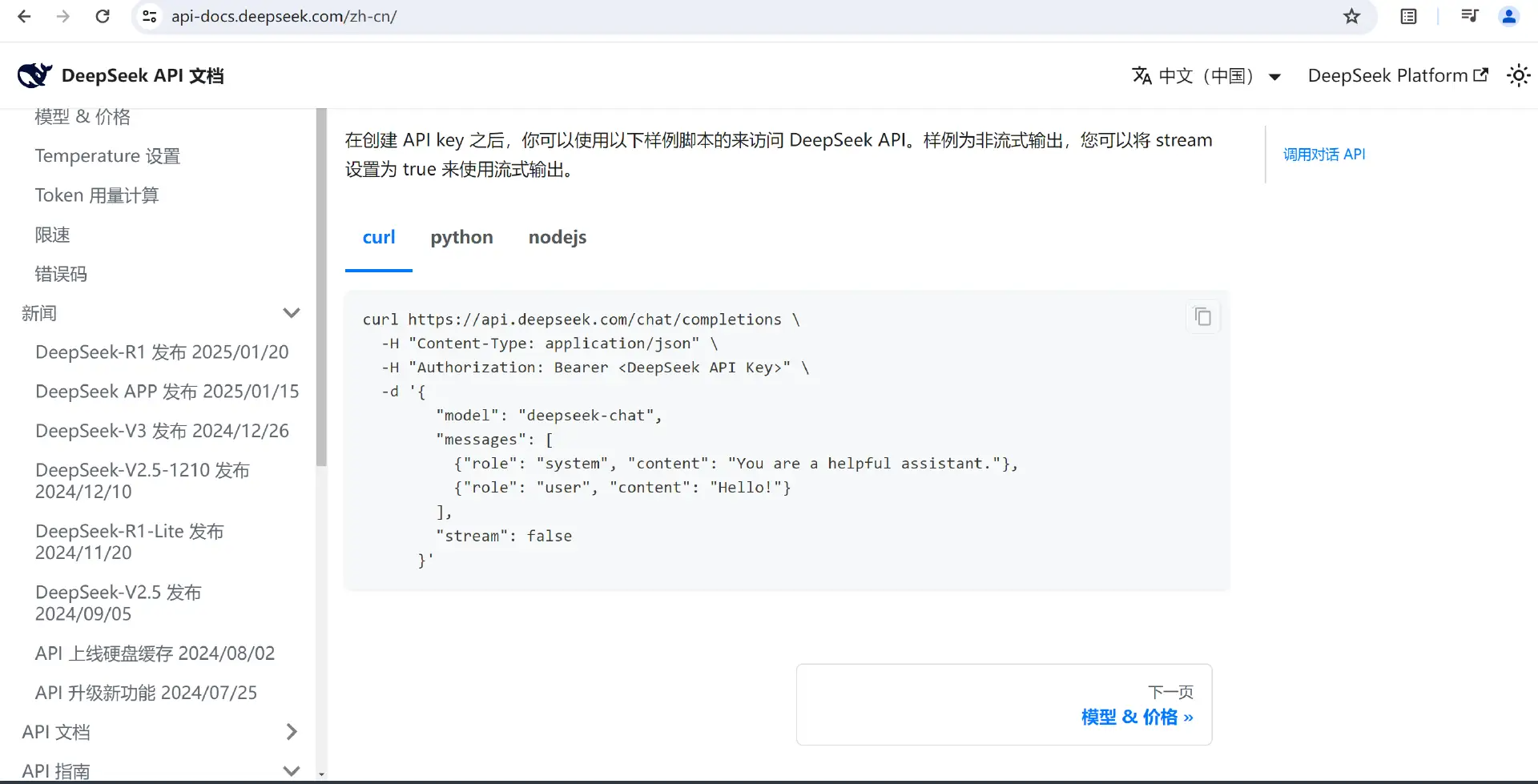
Task: Click the "role": "system" message line
Action: click(736, 464)
